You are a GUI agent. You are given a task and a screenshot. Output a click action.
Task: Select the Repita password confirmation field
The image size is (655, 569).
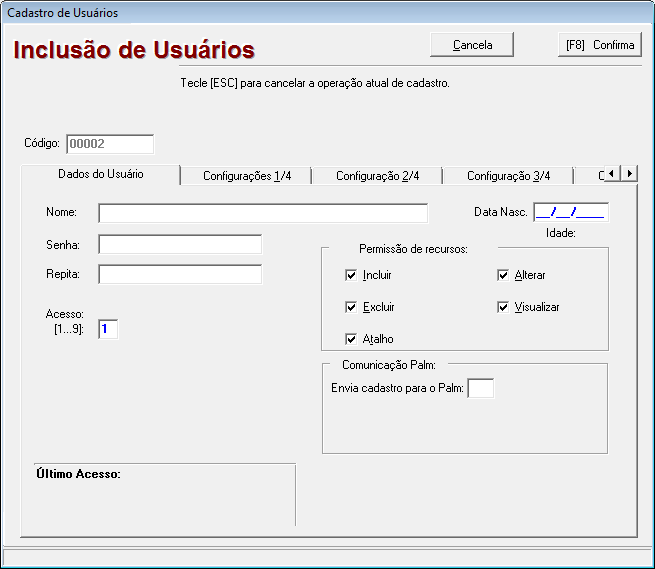click(x=180, y=274)
